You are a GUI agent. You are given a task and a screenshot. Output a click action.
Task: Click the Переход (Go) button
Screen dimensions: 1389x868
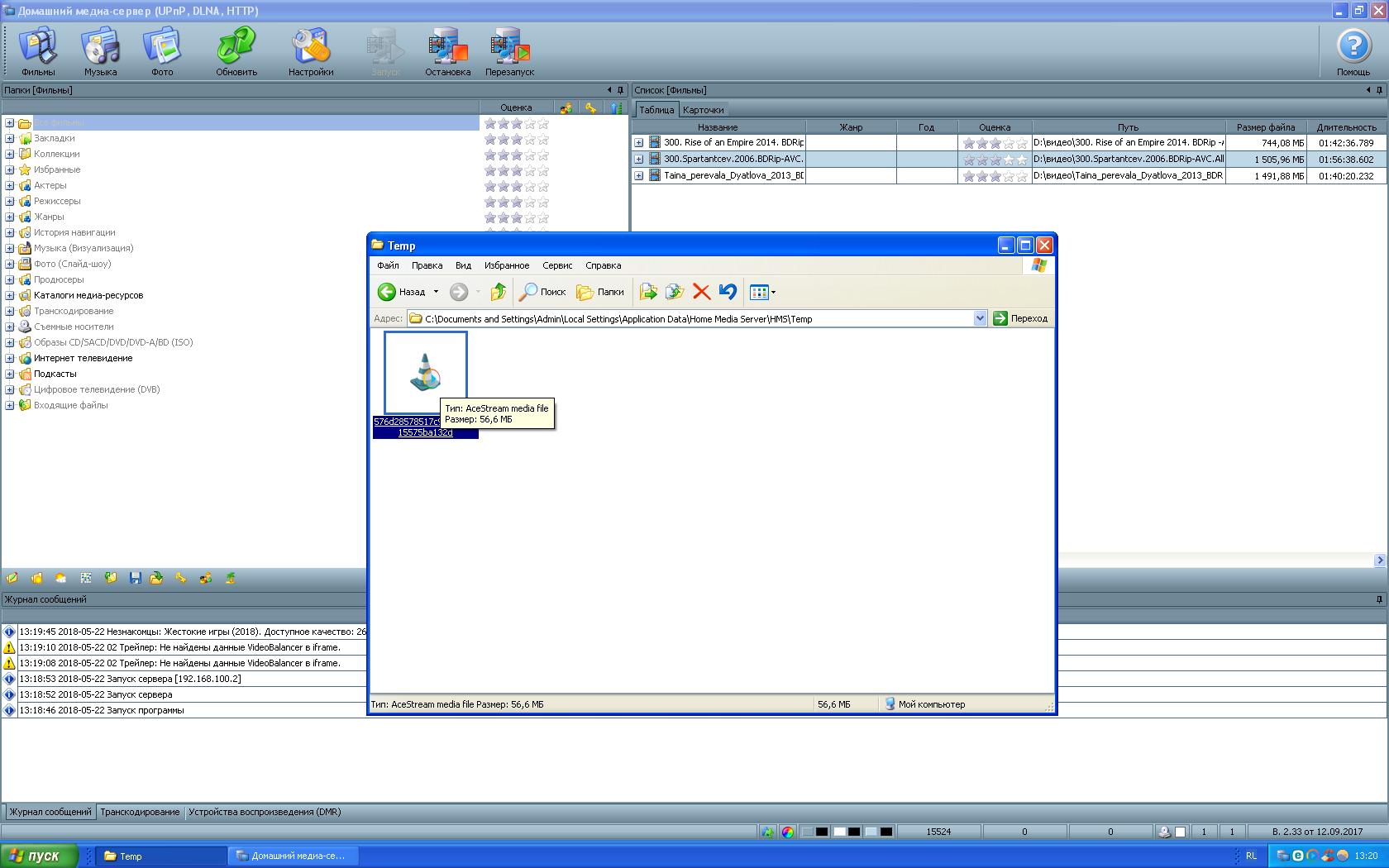(1020, 318)
